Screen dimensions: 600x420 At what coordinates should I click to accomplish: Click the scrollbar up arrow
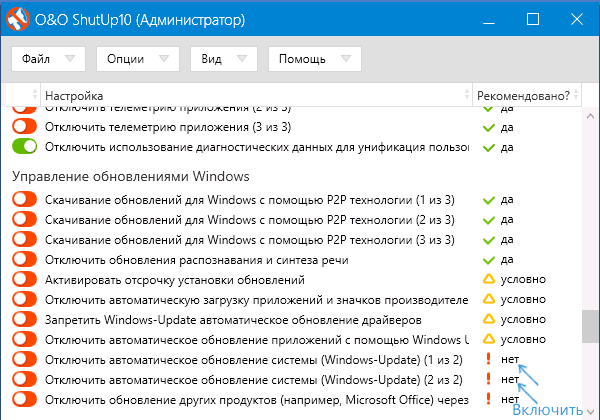click(x=590, y=116)
